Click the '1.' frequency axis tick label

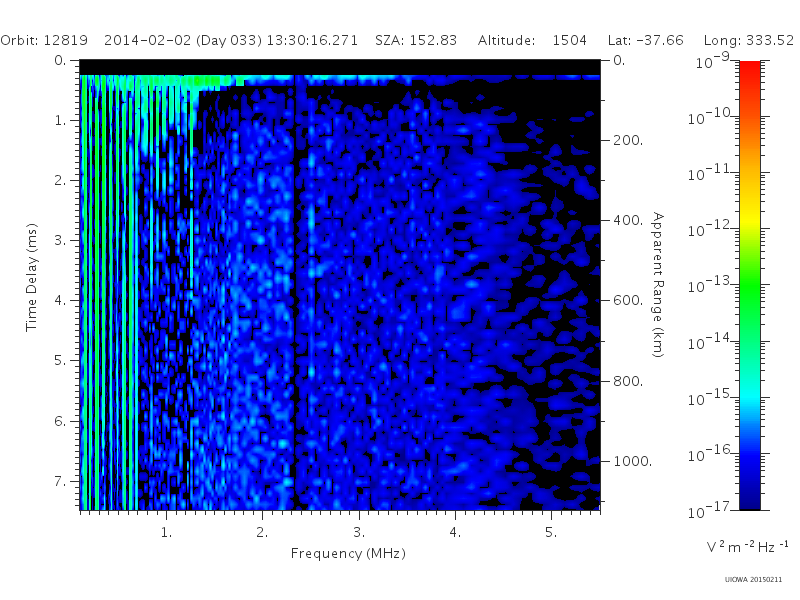166,532
